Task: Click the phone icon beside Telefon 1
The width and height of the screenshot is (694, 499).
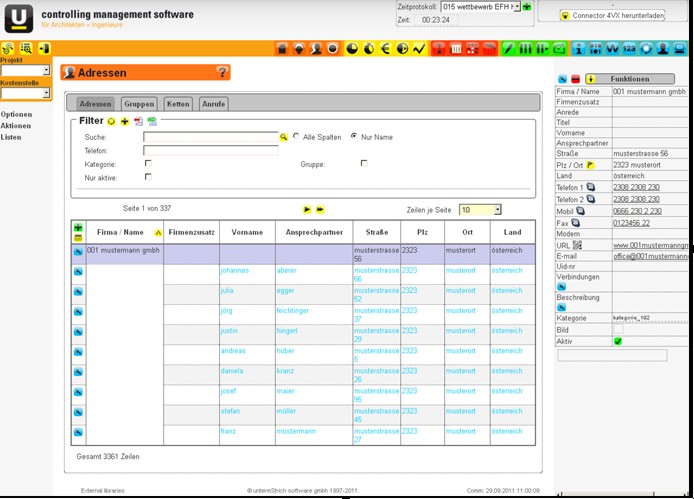Action: tap(590, 187)
